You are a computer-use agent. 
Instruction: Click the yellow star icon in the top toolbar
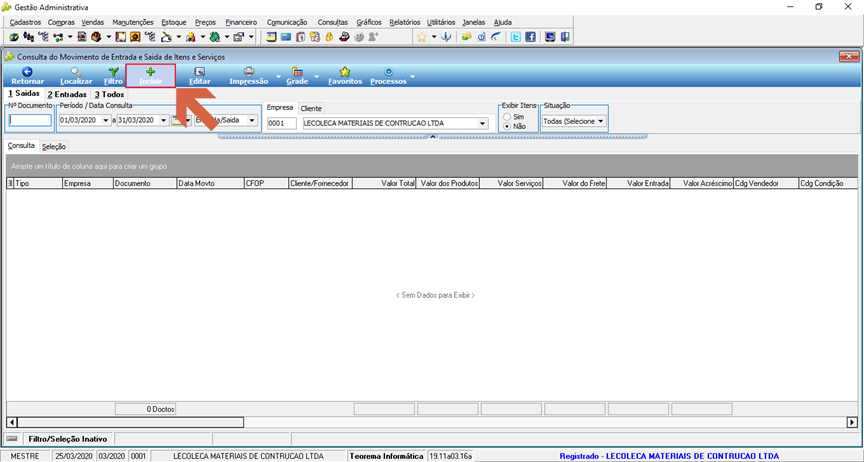tap(422, 37)
